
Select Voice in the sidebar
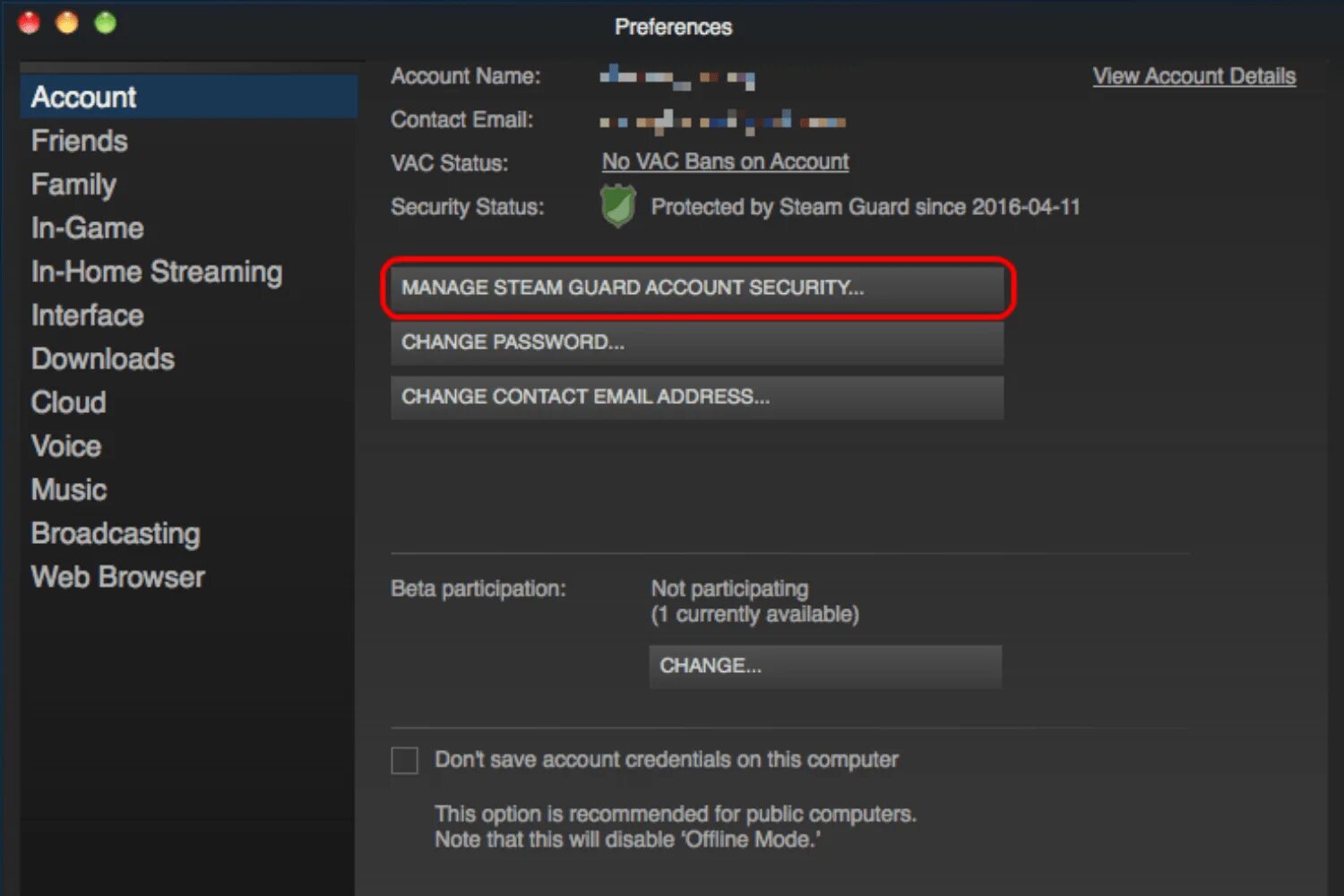point(66,446)
